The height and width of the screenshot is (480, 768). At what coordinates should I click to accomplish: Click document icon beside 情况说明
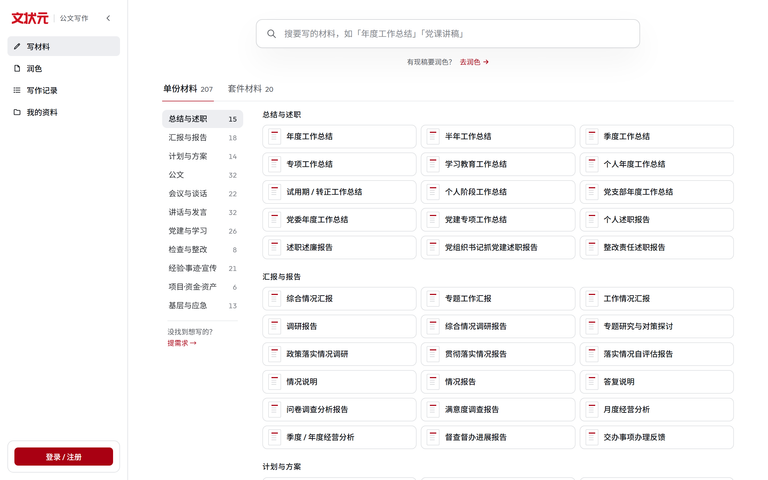[x=274, y=382]
